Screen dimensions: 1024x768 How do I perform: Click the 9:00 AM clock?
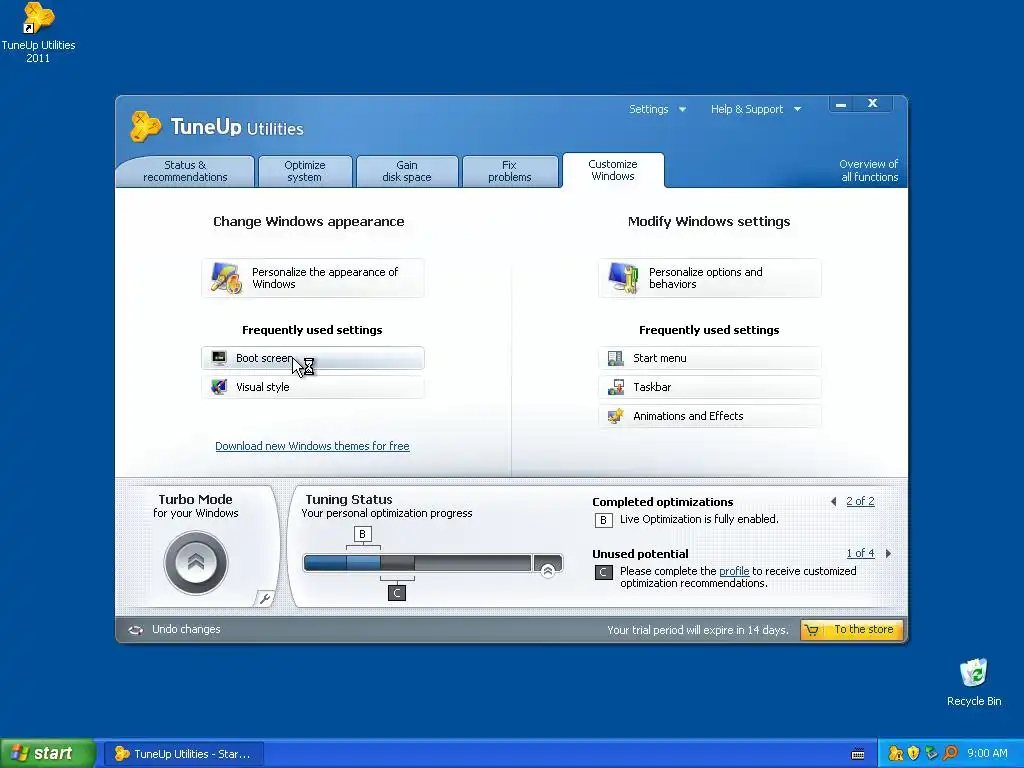click(x=987, y=754)
